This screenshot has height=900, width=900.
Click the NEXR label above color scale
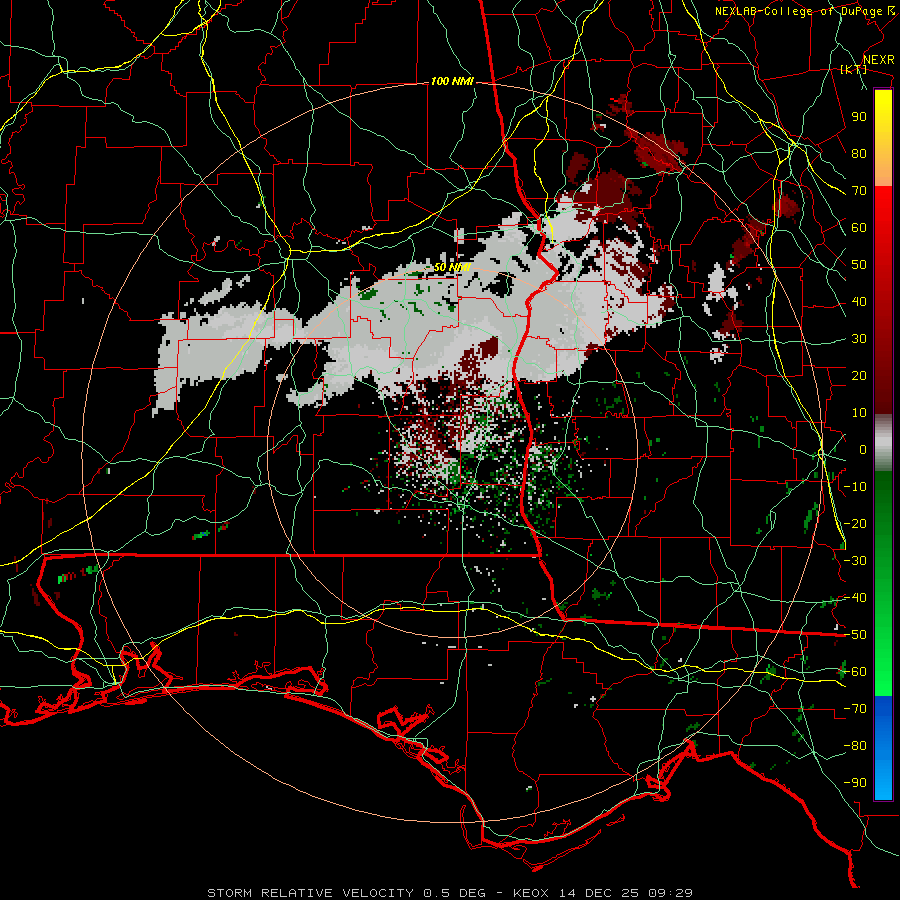pyautogui.click(x=878, y=60)
